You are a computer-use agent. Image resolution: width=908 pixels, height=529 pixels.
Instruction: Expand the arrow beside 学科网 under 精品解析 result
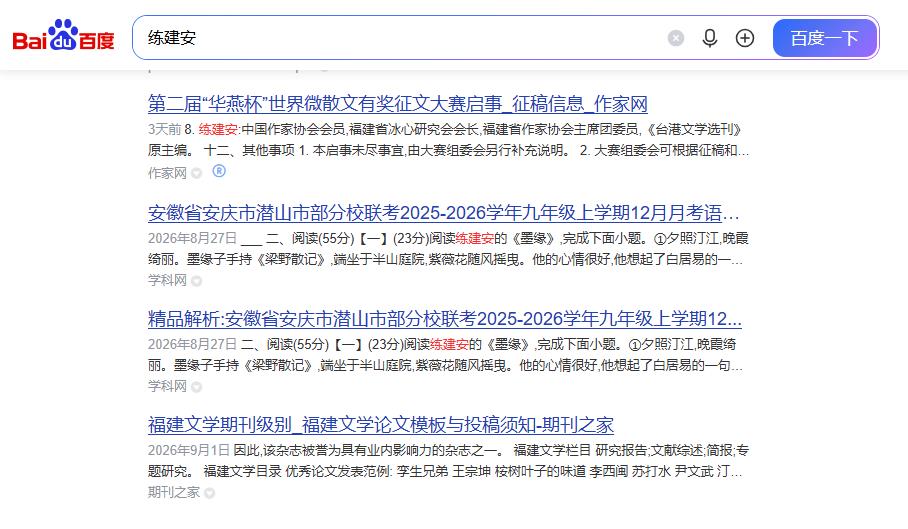(197, 387)
